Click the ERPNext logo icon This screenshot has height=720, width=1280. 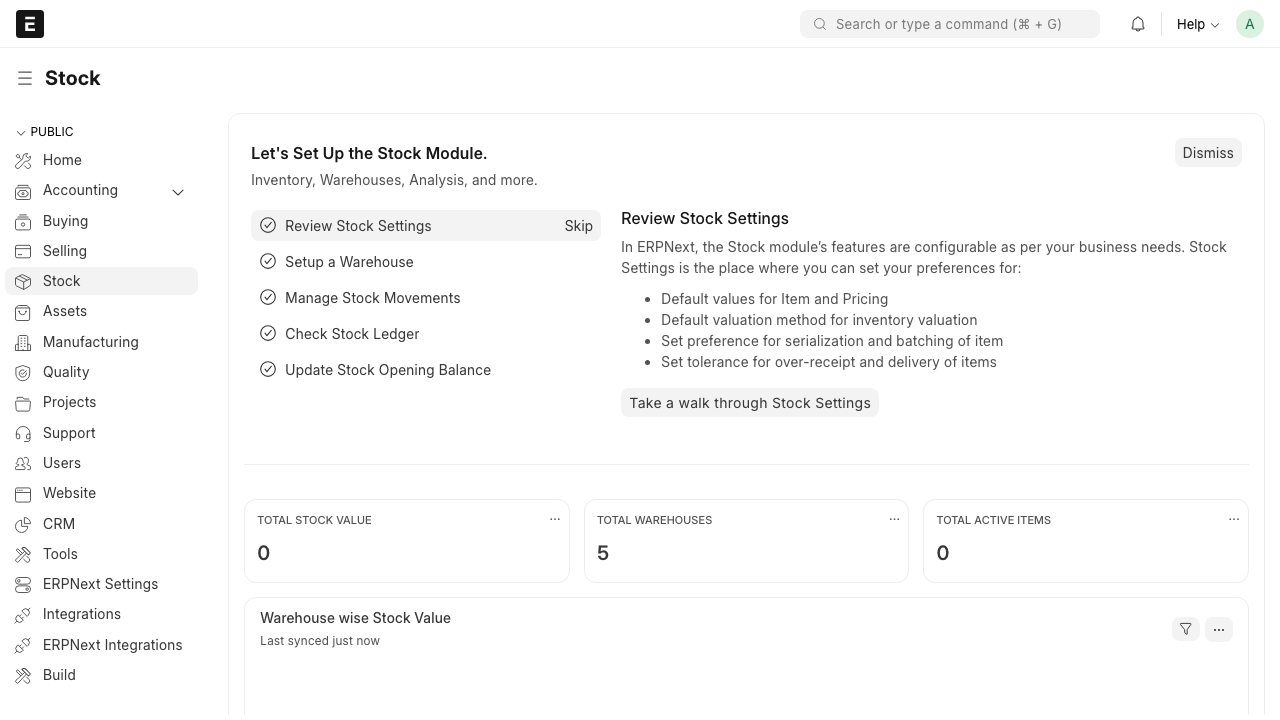(30, 24)
